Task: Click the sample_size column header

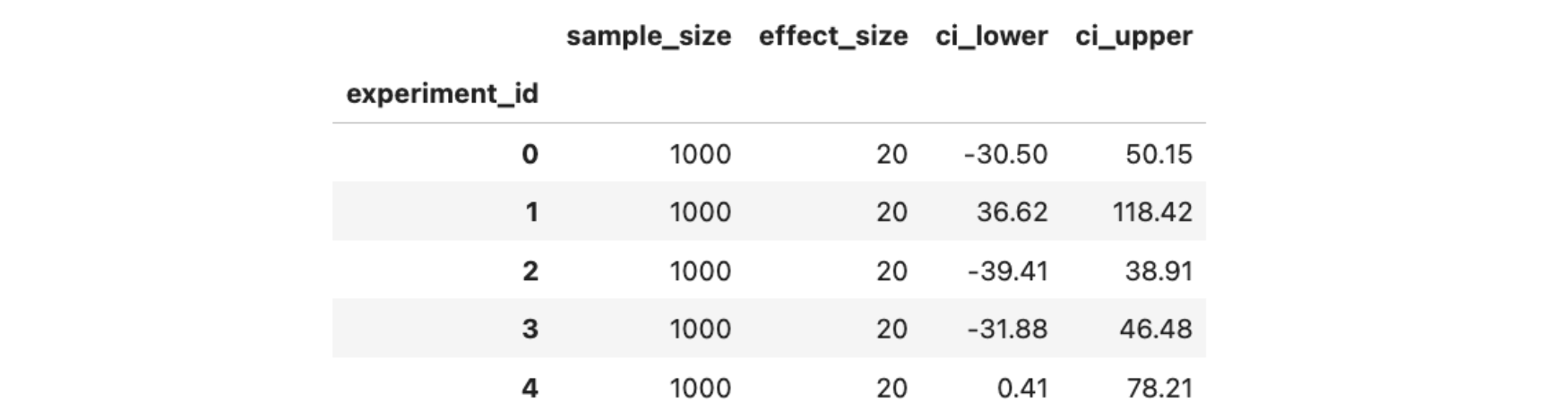Action: [648, 36]
